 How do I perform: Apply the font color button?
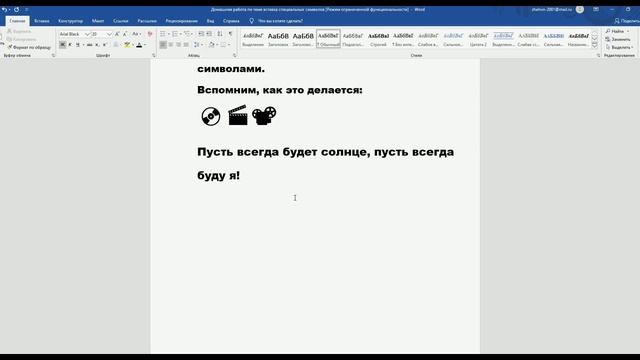[x=139, y=44]
